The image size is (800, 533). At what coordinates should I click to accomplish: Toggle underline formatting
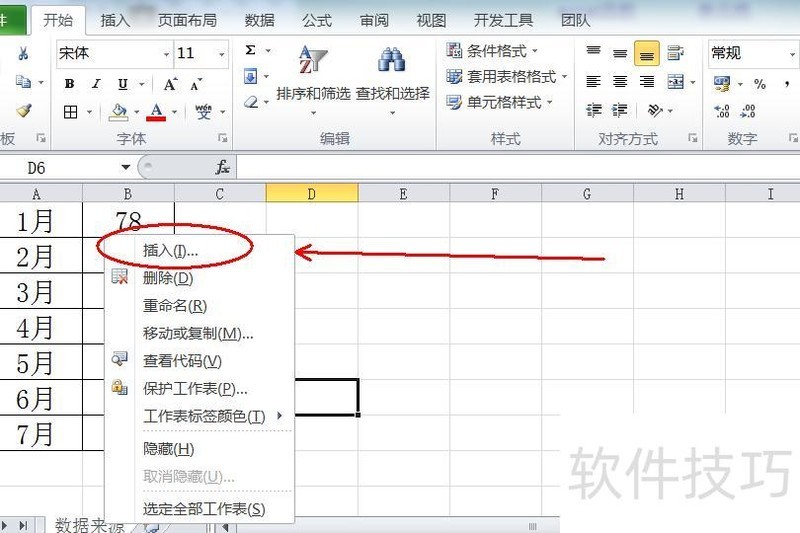(x=122, y=84)
